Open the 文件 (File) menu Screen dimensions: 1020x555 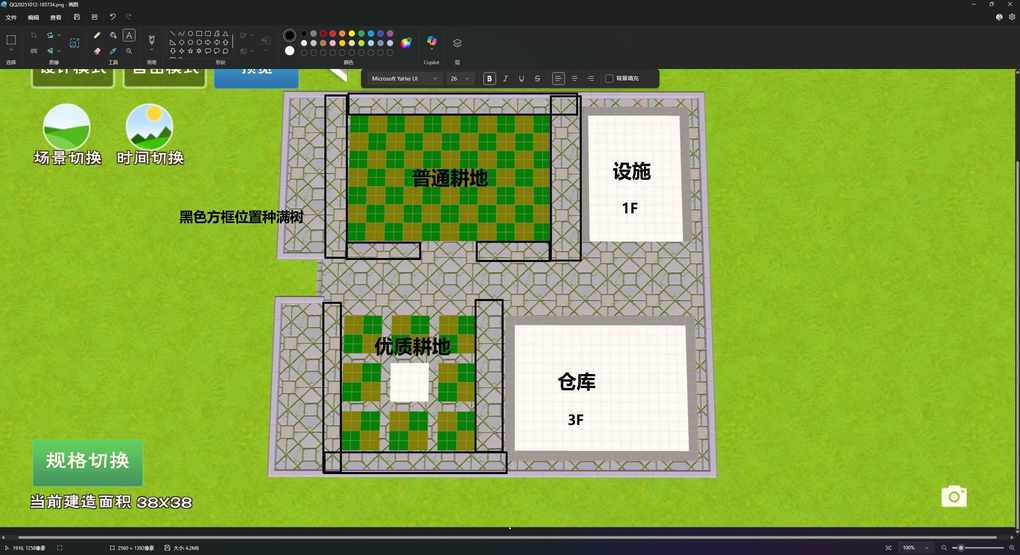coord(11,17)
